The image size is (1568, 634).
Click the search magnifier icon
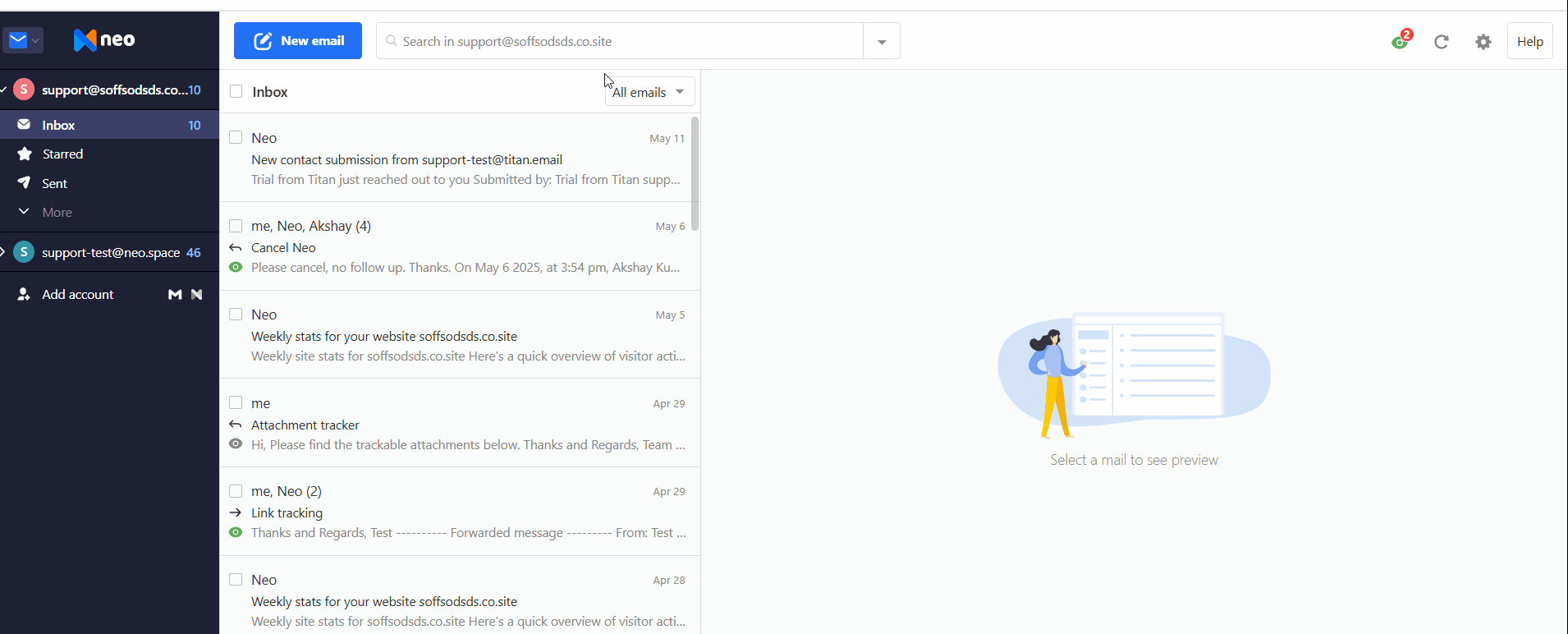(392, 40)
